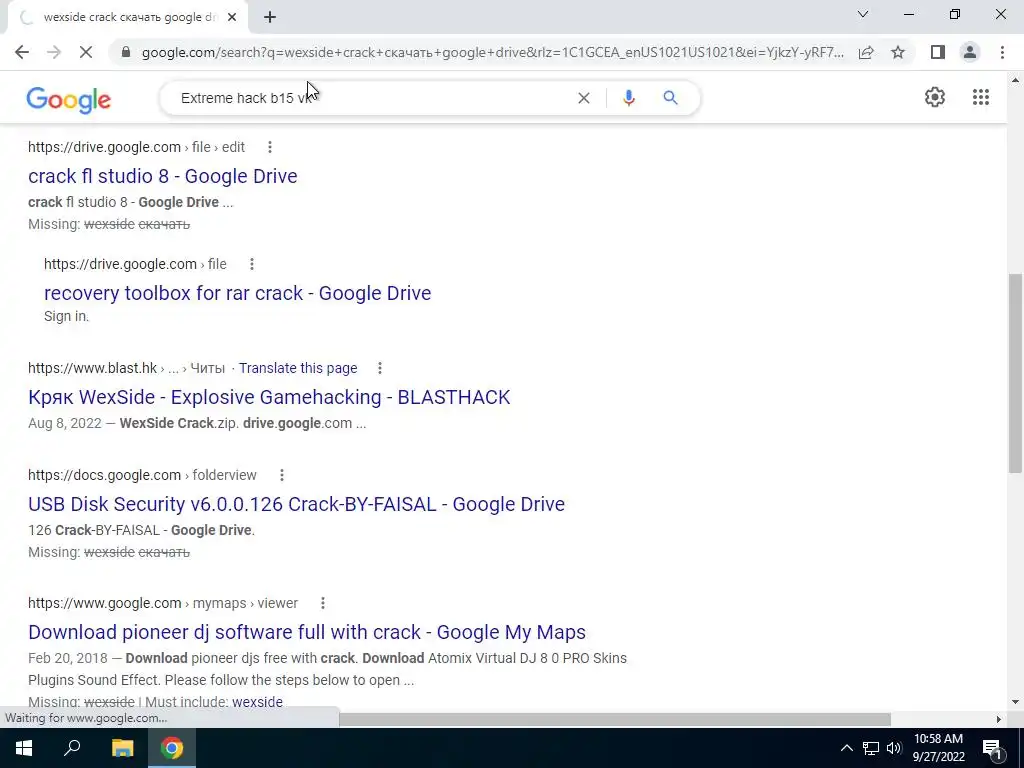The height and width of the screenshot is (768, 1024).
Task: Open options for crack fl studio result
Action: 270,148
